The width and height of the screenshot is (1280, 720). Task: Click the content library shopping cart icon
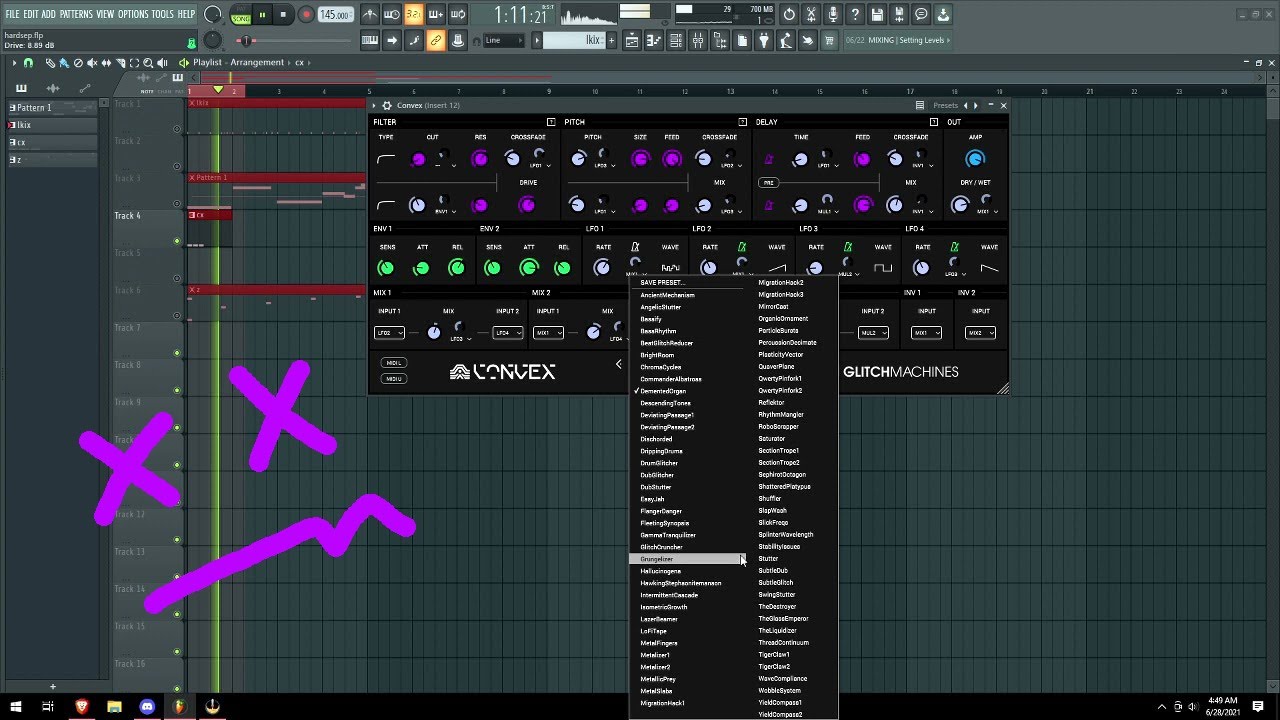coord(829,40)
